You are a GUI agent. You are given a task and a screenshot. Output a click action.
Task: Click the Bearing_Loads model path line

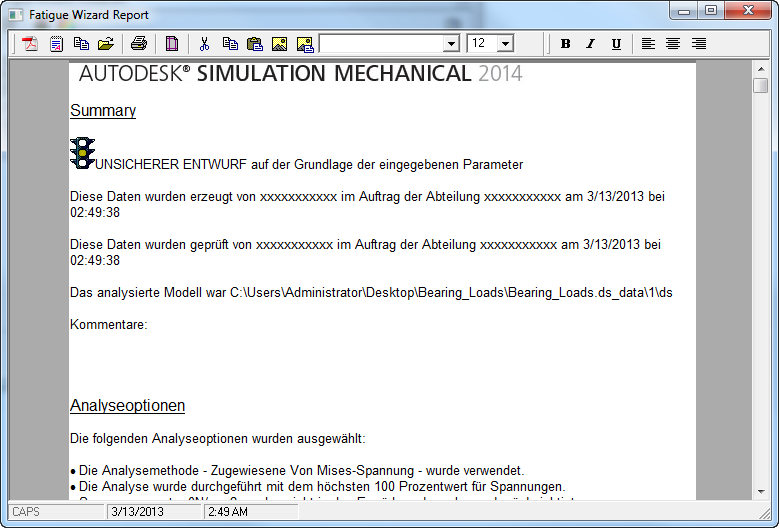(371, 293)
